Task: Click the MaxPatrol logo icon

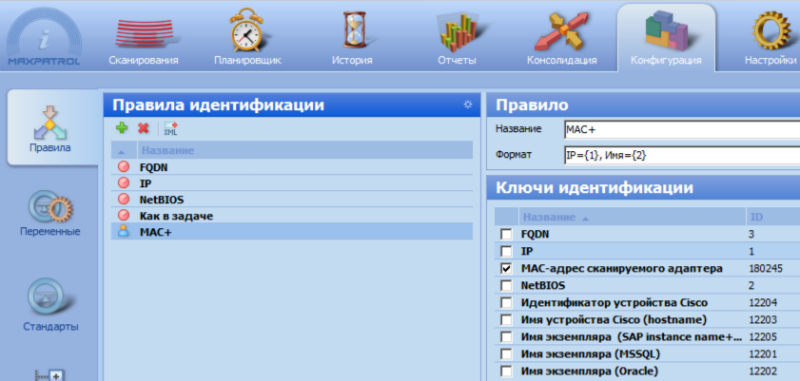Action: (44, 36)
